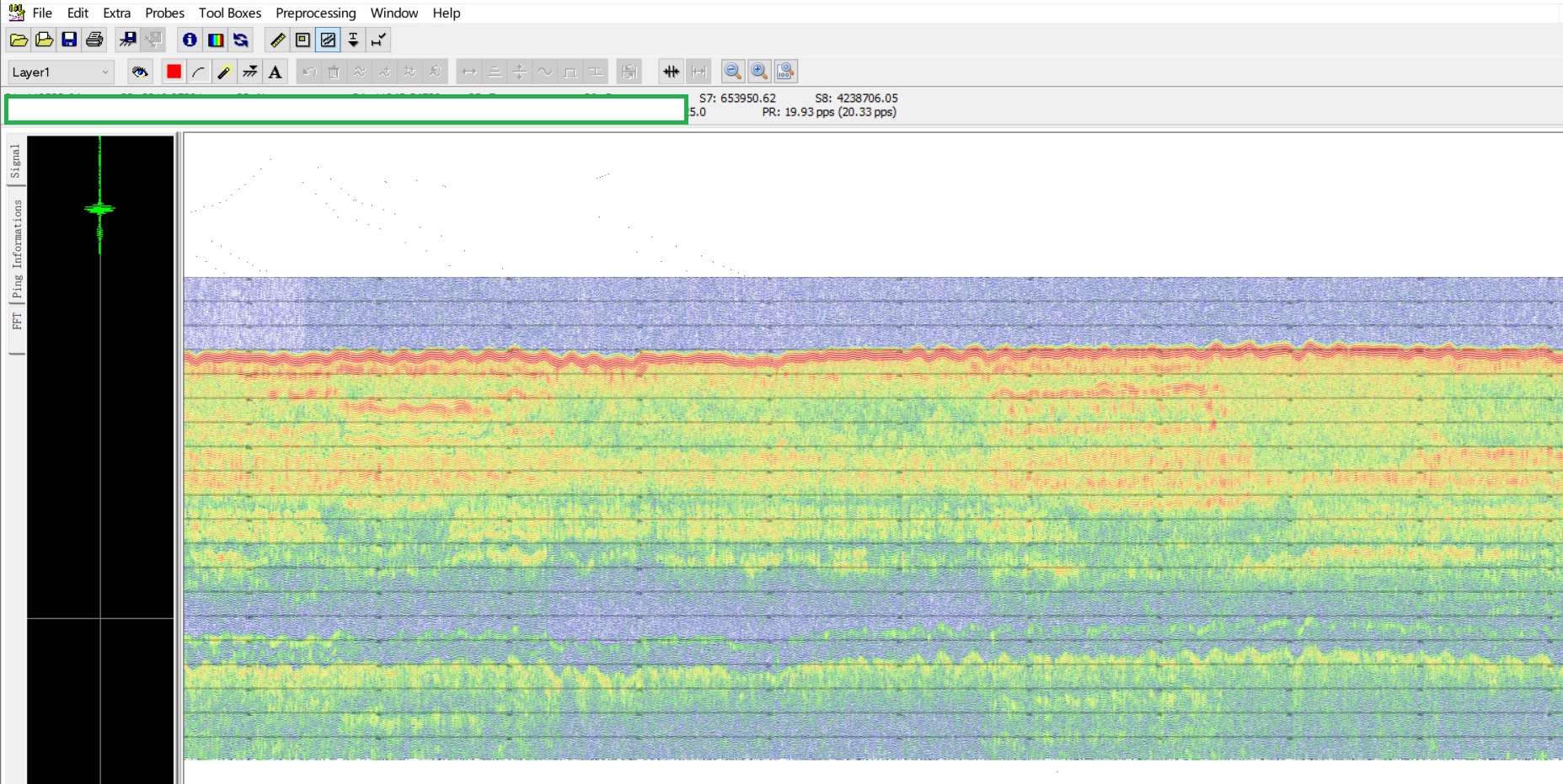
Task: Open the File menu
Action: coord(42,13)
